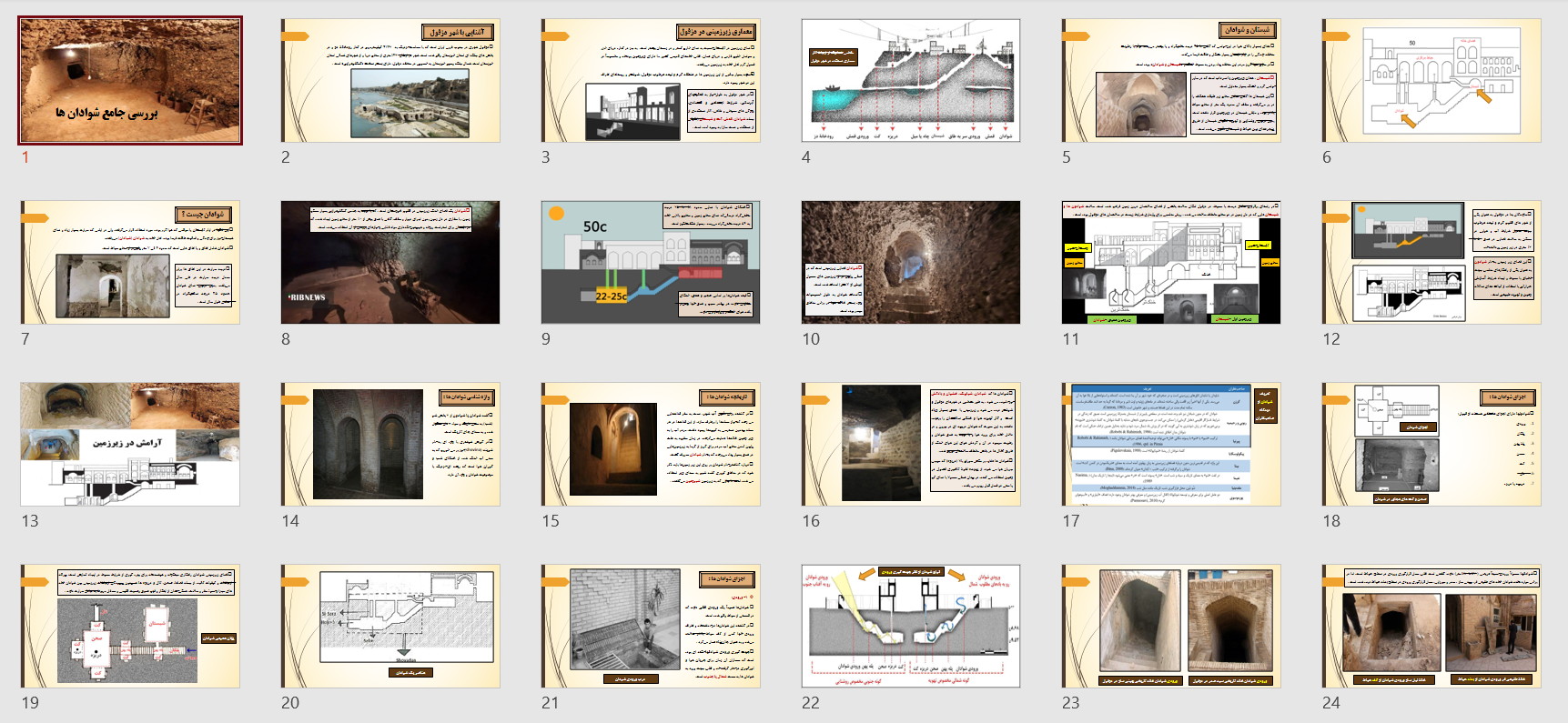Image resolution: width=1568 pixels, height=723 pixels.
Task: Select slide 1 title thumbnail with cave photo
Action: coord(130,80)
